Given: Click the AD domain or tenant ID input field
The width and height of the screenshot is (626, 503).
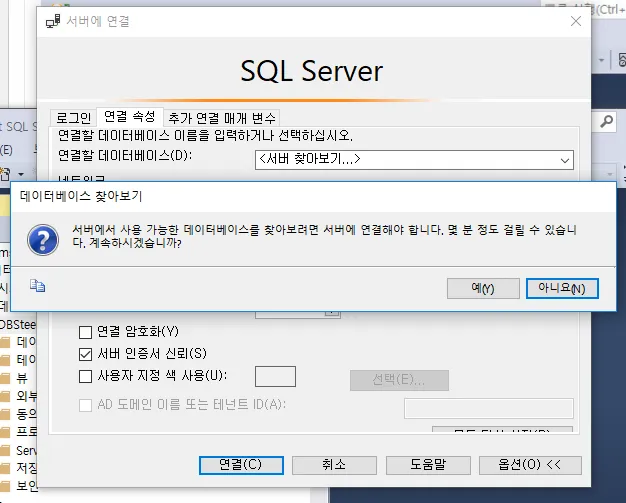Looking at the screenshot, I should pos(489,408).
